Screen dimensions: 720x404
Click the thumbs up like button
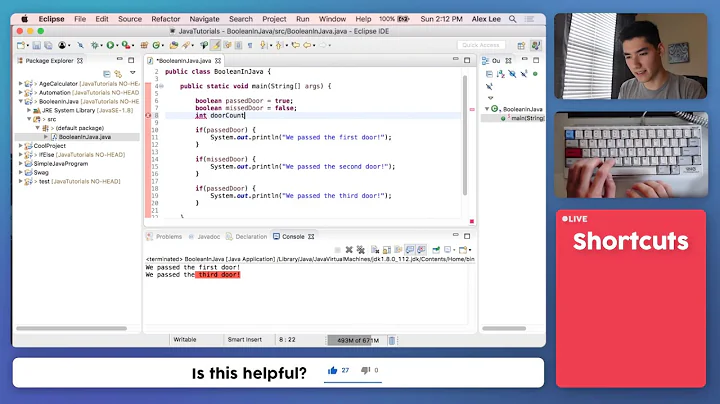click(332, 370)
